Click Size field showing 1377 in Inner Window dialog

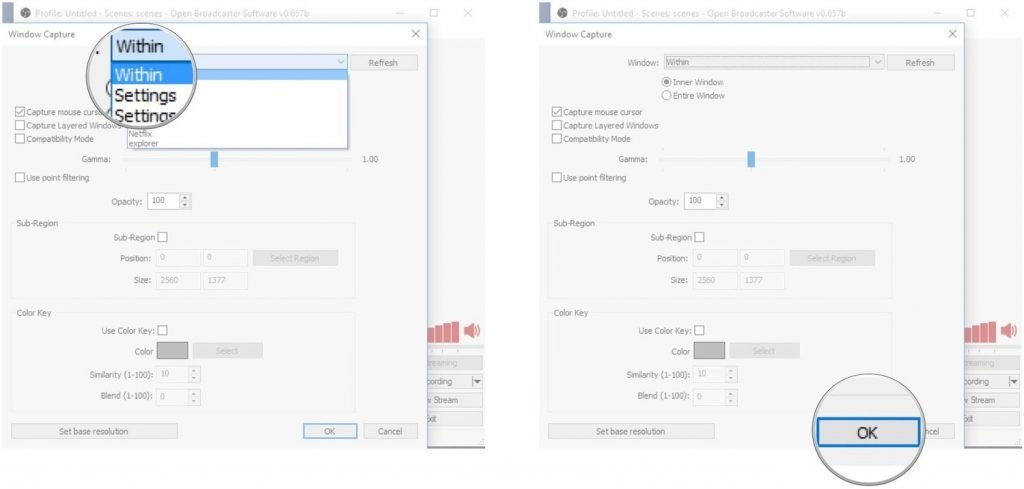pyautogui.click(x=762, y=281)
